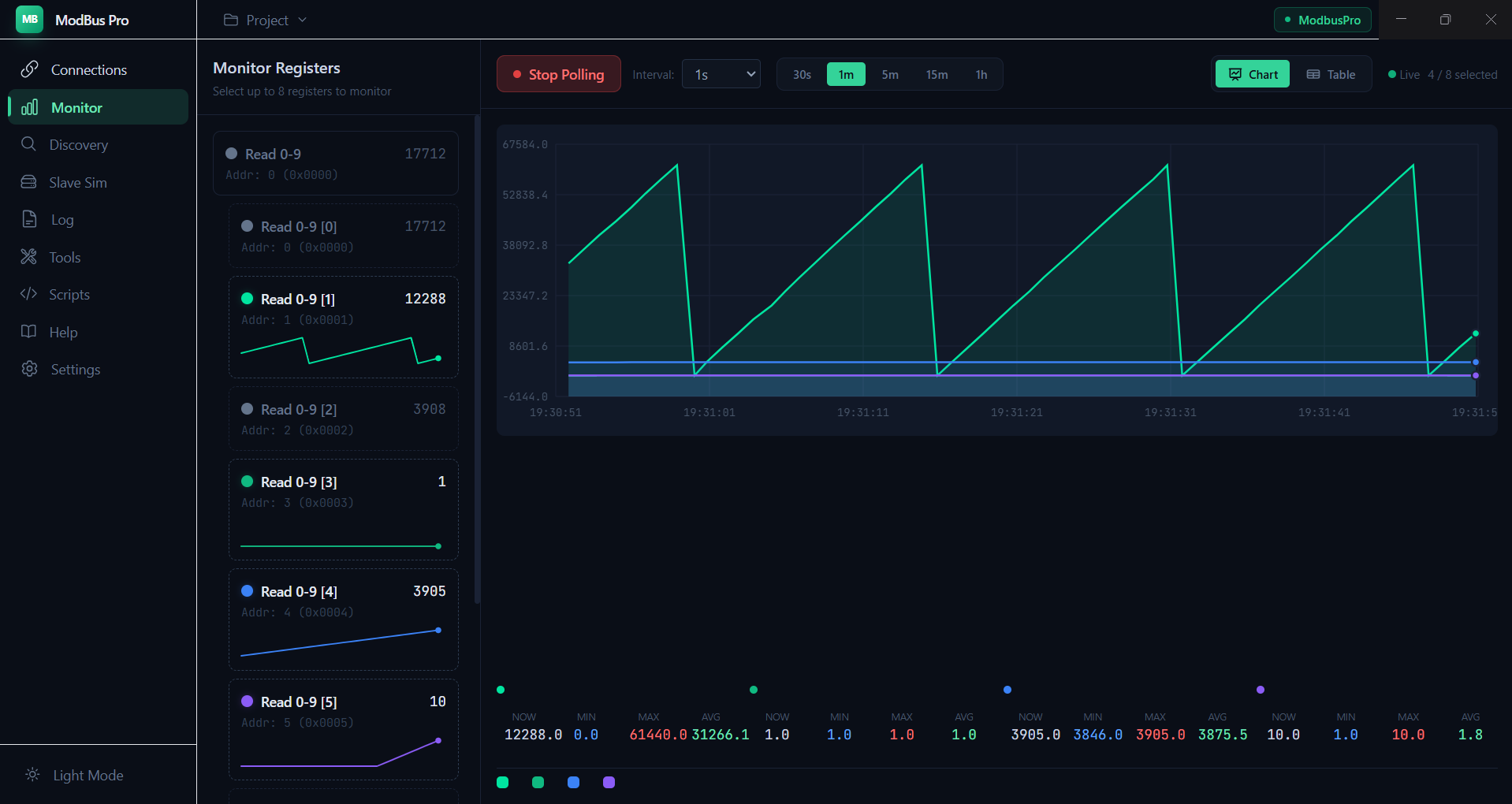
Task: Open the Connections panel
Action: tap(88, 69)
